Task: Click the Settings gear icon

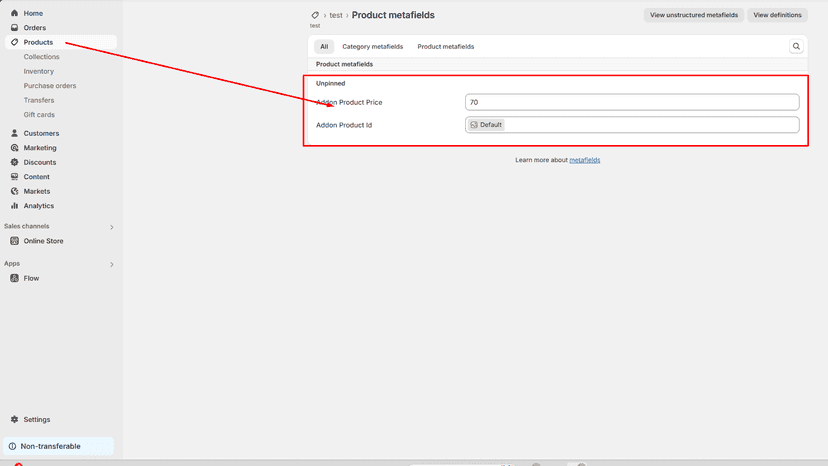Action: [x=14, y=419]
